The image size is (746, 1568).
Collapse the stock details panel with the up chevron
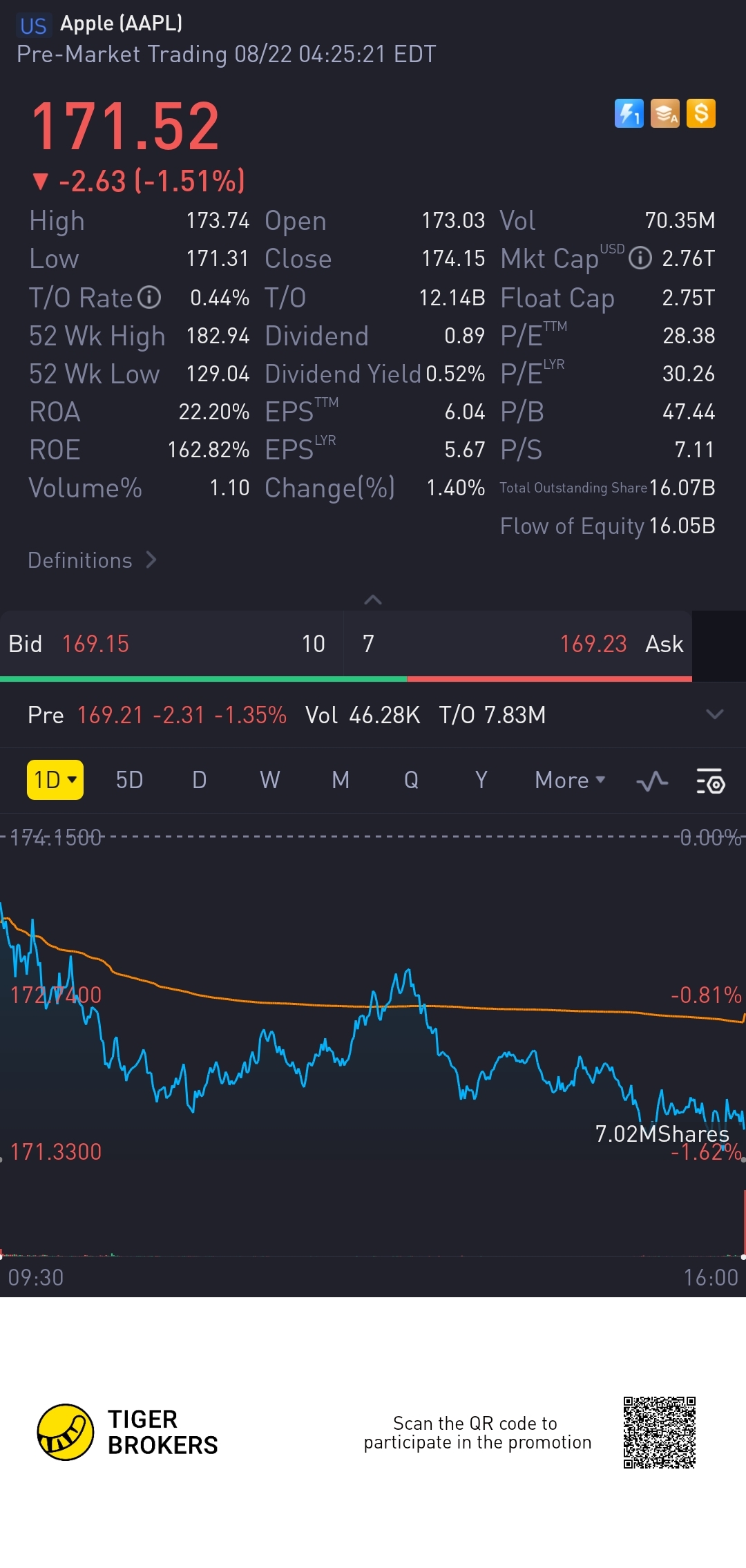click(373, 600)
